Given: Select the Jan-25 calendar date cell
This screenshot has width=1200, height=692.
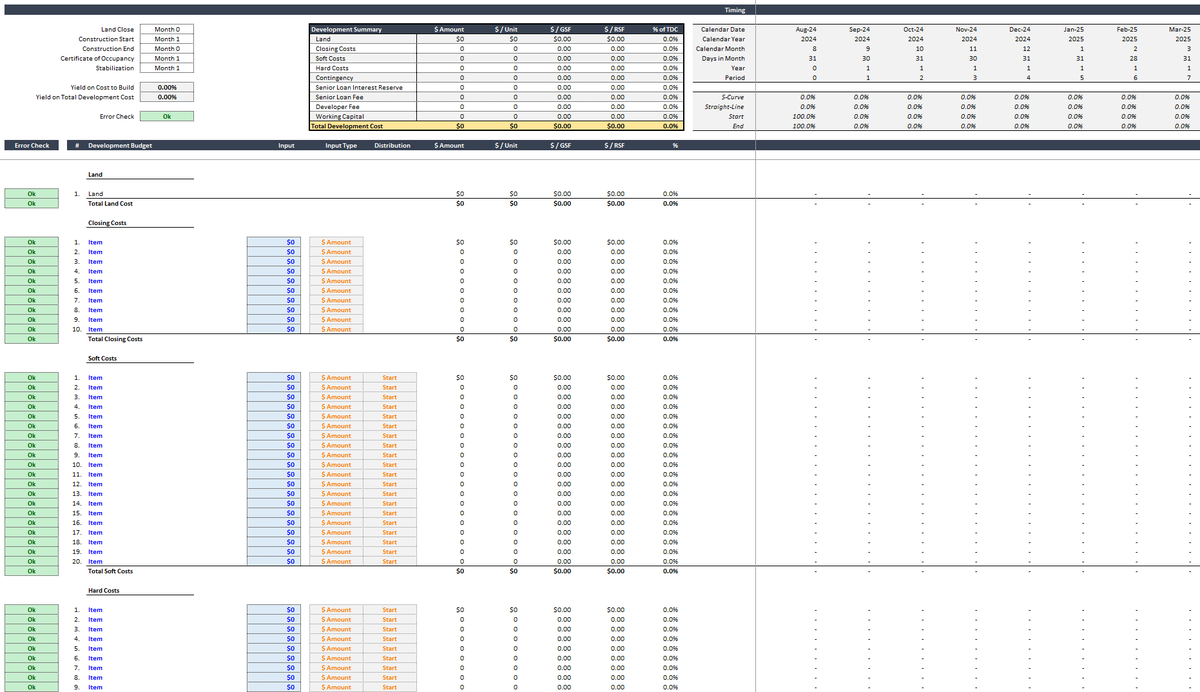Looking at the screenshot, I should click(1073, 30).
